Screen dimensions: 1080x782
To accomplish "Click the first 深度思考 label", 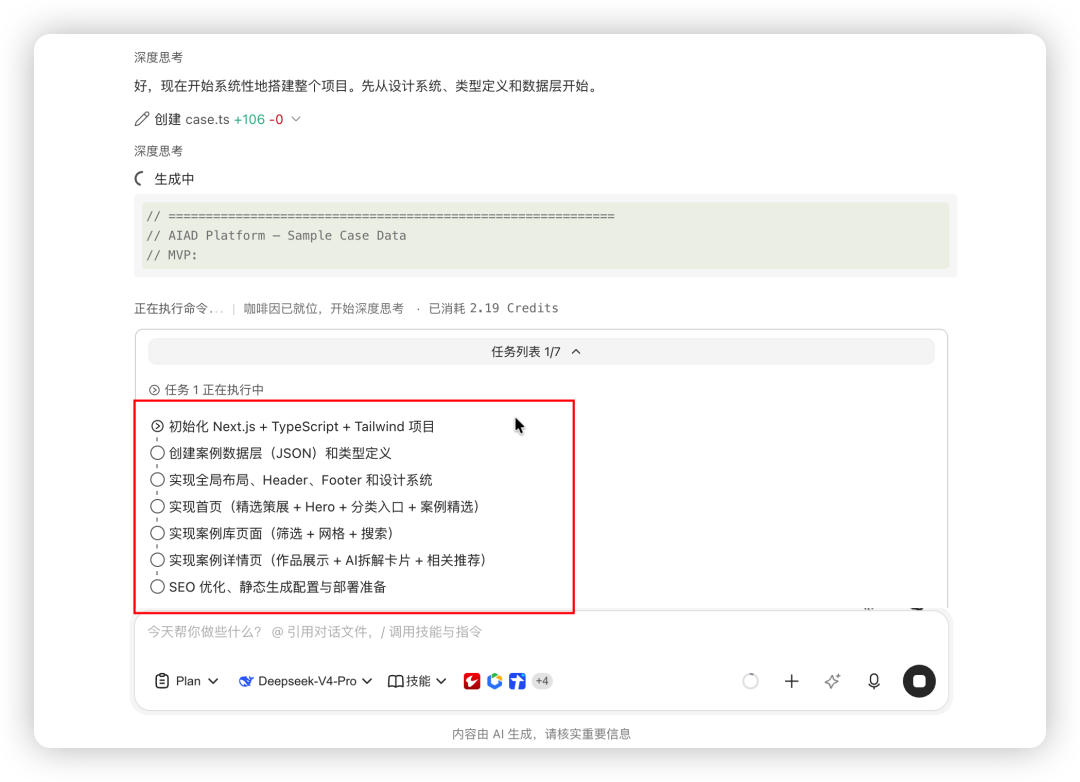I will click(158, 57).
